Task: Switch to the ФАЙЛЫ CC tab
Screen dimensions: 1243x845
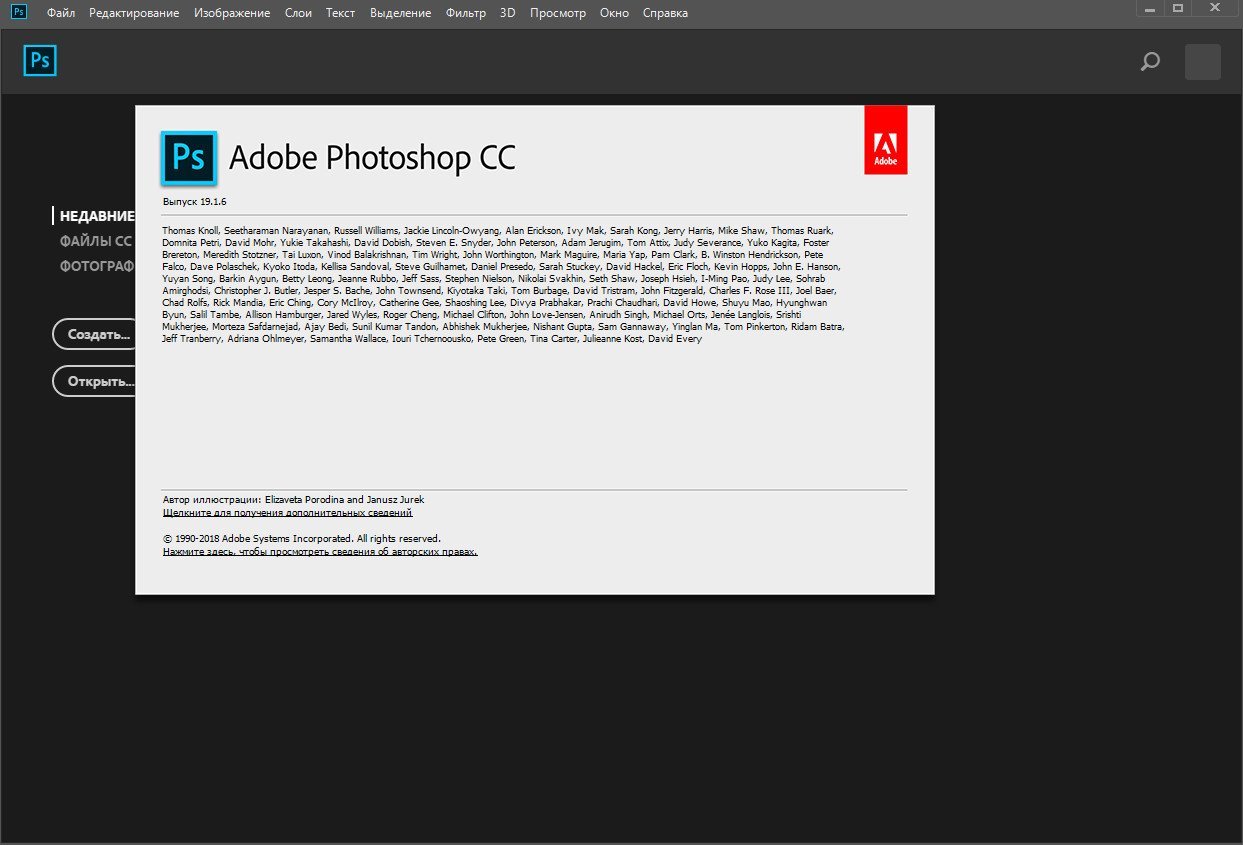Action: click(x=96, y=241)
